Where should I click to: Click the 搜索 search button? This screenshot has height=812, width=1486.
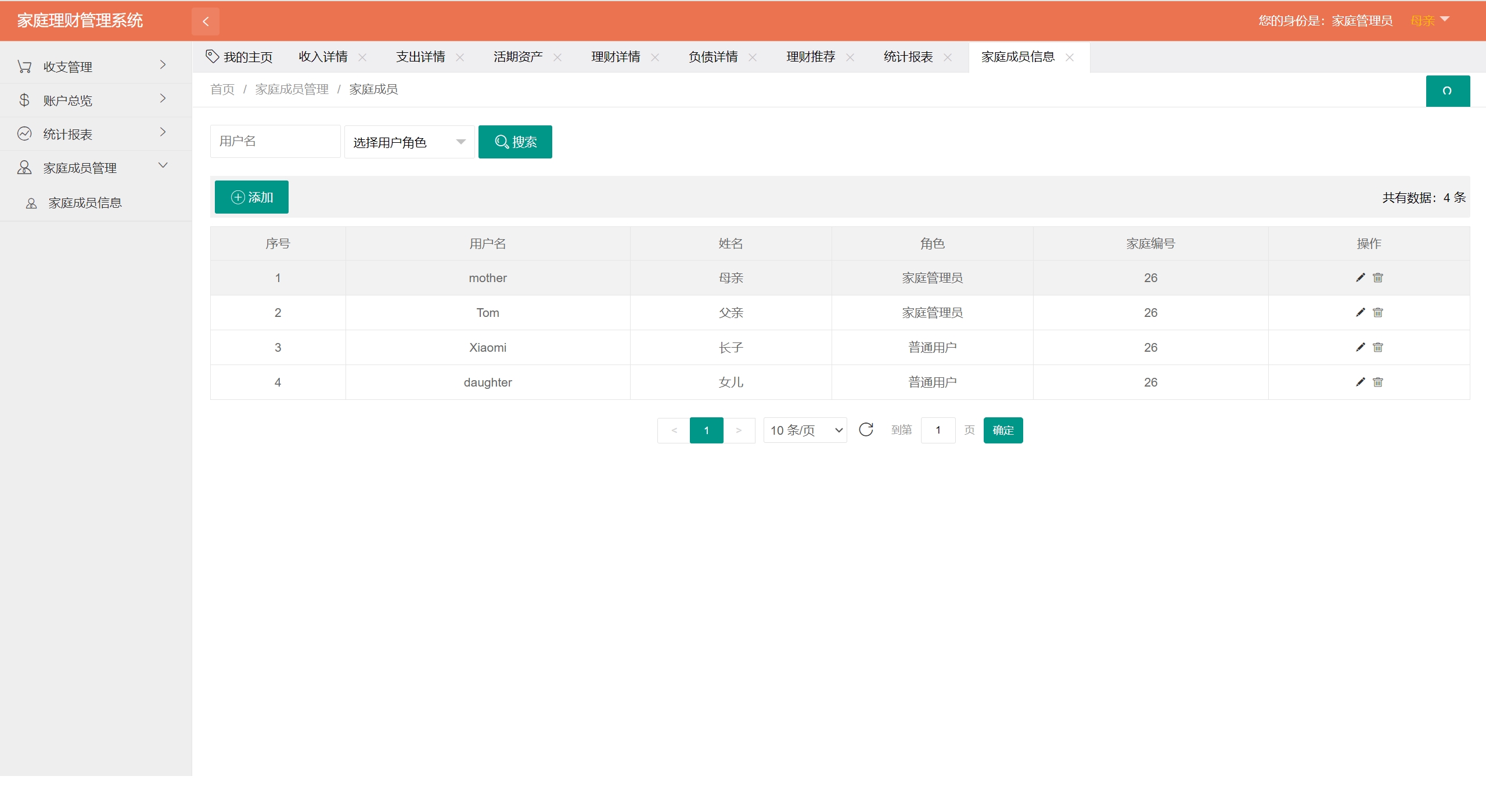click(x=515, y=142)
